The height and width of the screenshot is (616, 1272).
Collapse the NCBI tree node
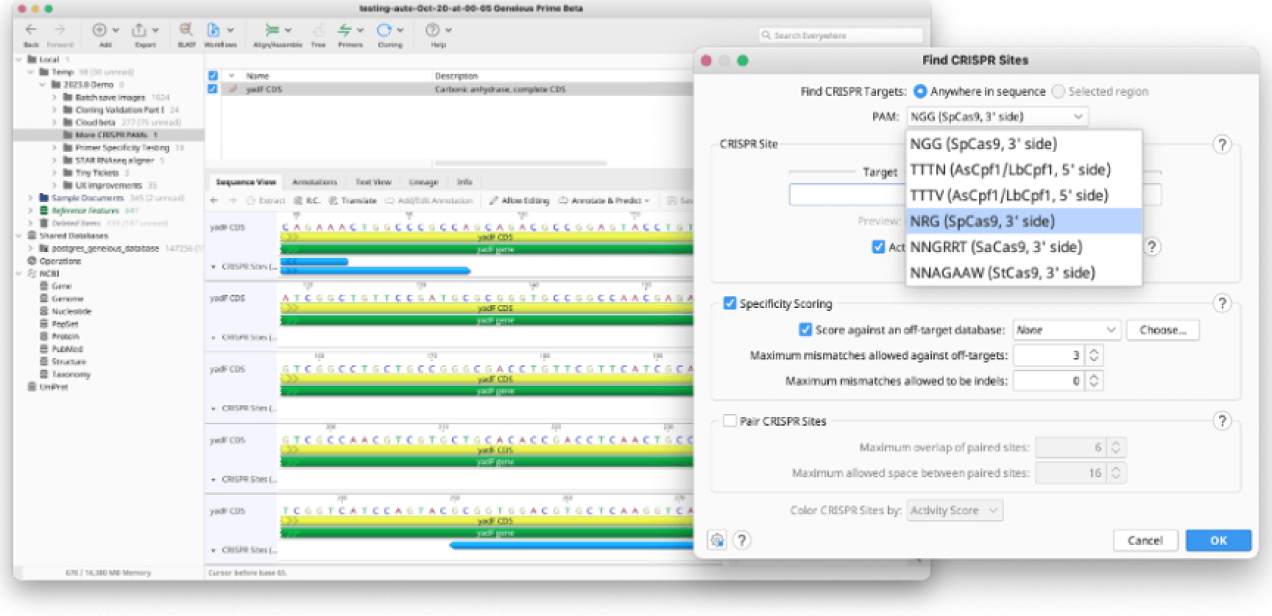pyautogui.click(x=19, y=273)
